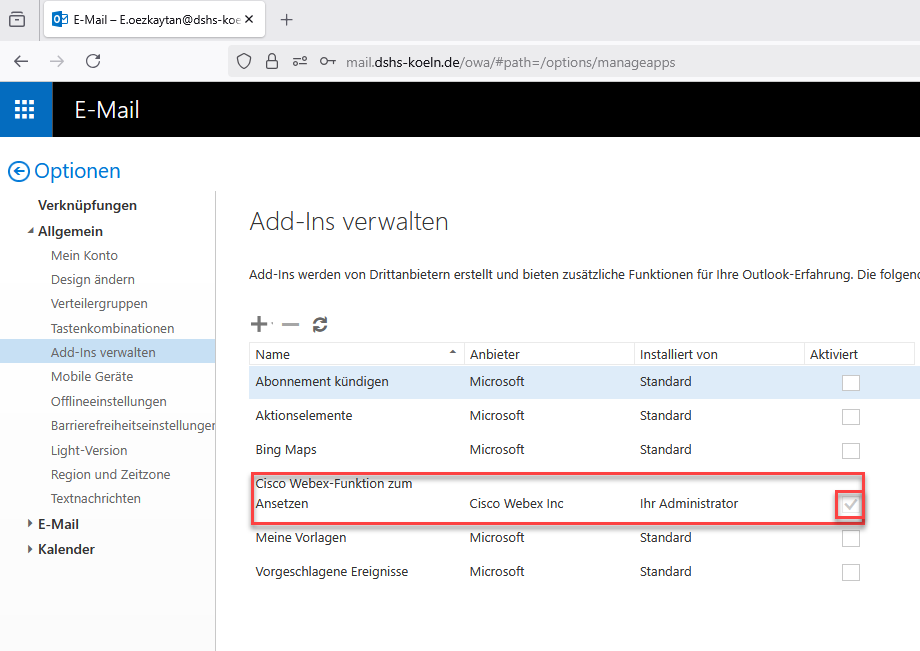The image size is (920, 651).
Task: Open Mobile Geräte settings
Action: pyautogui.click(x=92, y=377)
